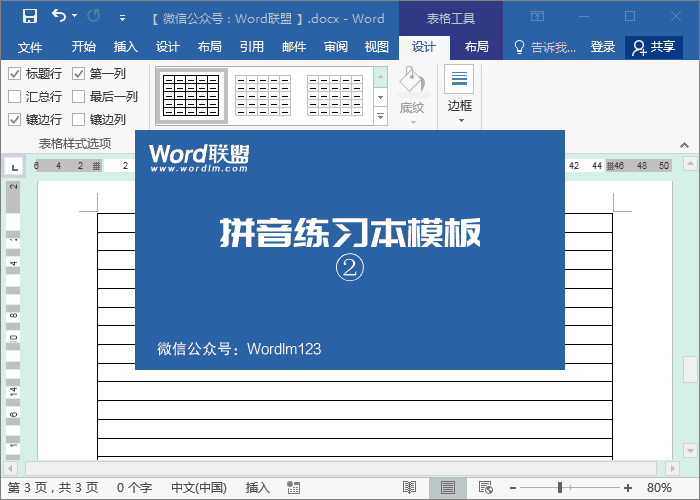Click the zoom slider handle
This screenshot has width=700, height=500.
560,488
